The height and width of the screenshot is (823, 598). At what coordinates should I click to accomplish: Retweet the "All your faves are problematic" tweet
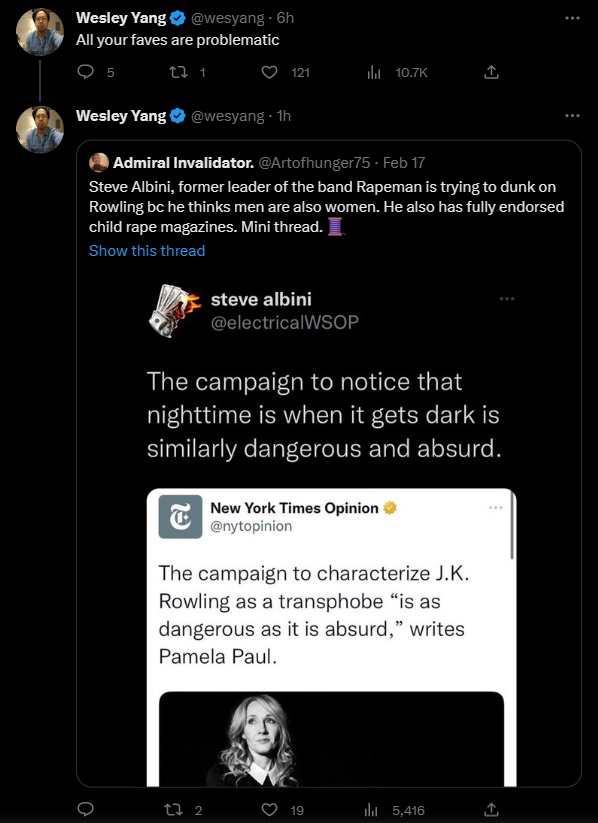coord(177,72)
